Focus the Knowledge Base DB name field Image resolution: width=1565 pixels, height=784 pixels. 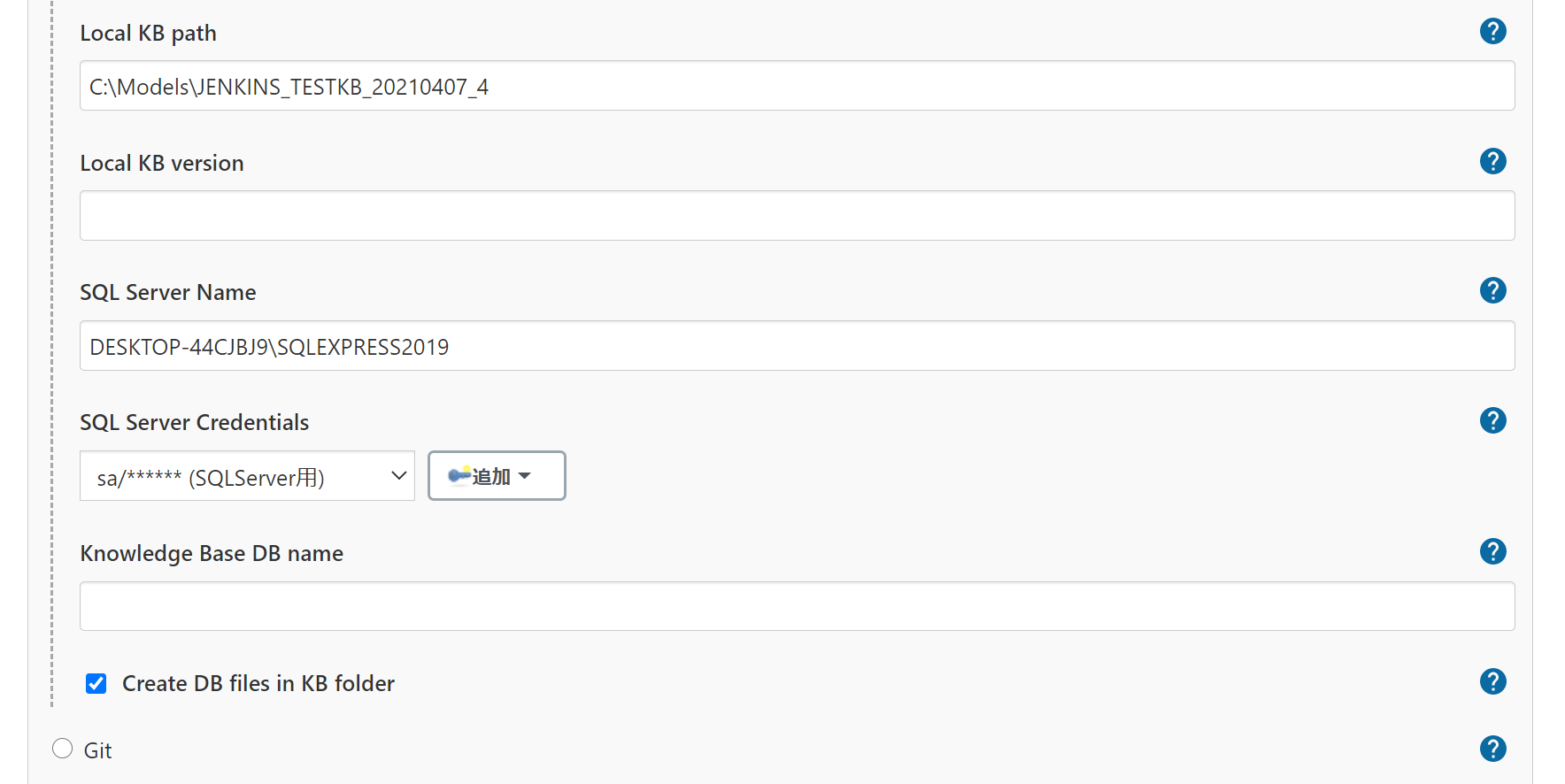tap(797, 606)
